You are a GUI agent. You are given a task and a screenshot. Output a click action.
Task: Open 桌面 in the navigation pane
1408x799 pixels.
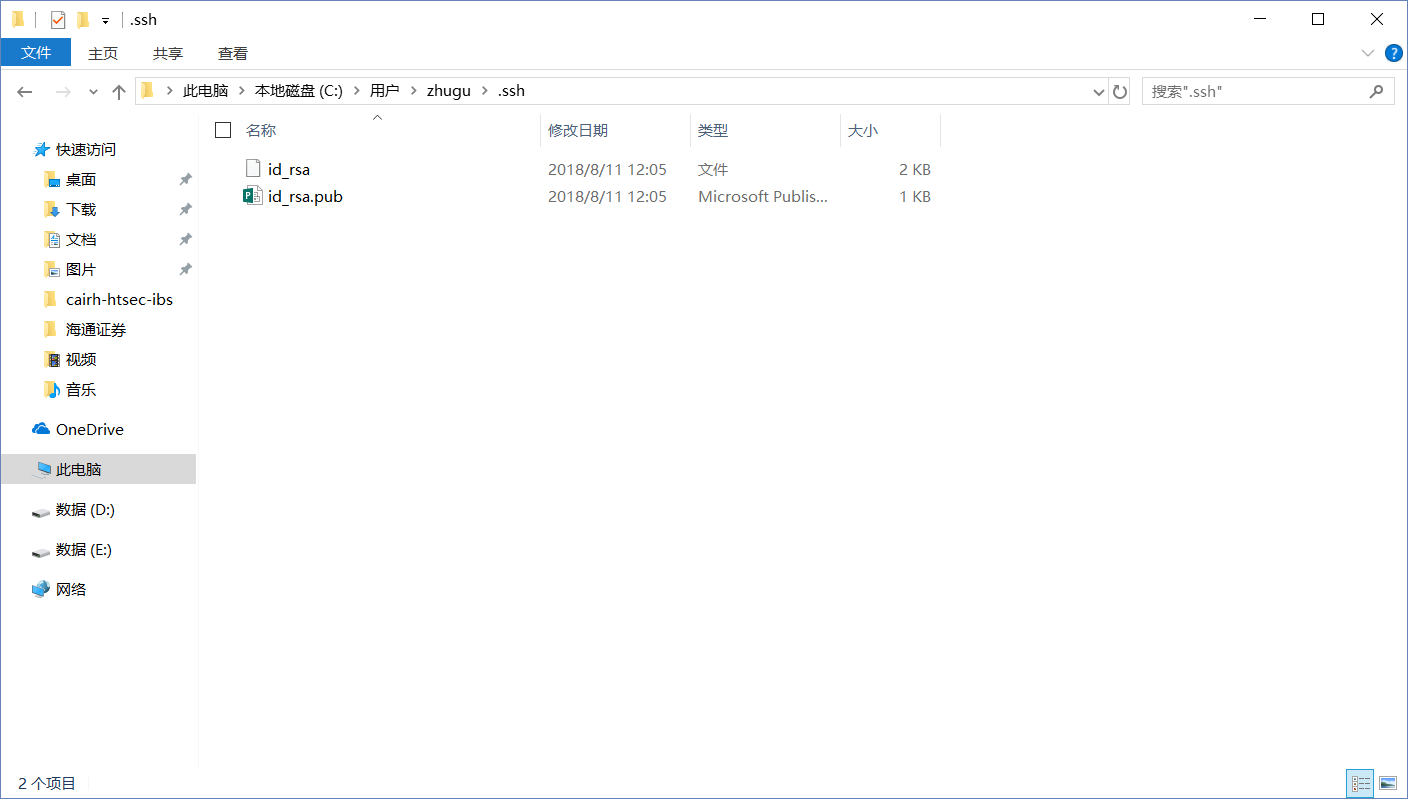(x=81, y=179)
